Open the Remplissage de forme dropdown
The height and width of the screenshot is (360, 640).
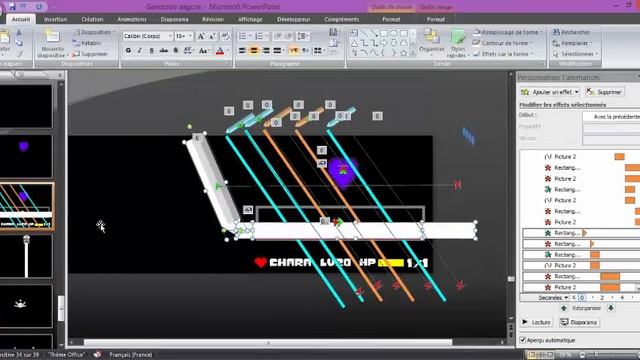click(508, 32)
